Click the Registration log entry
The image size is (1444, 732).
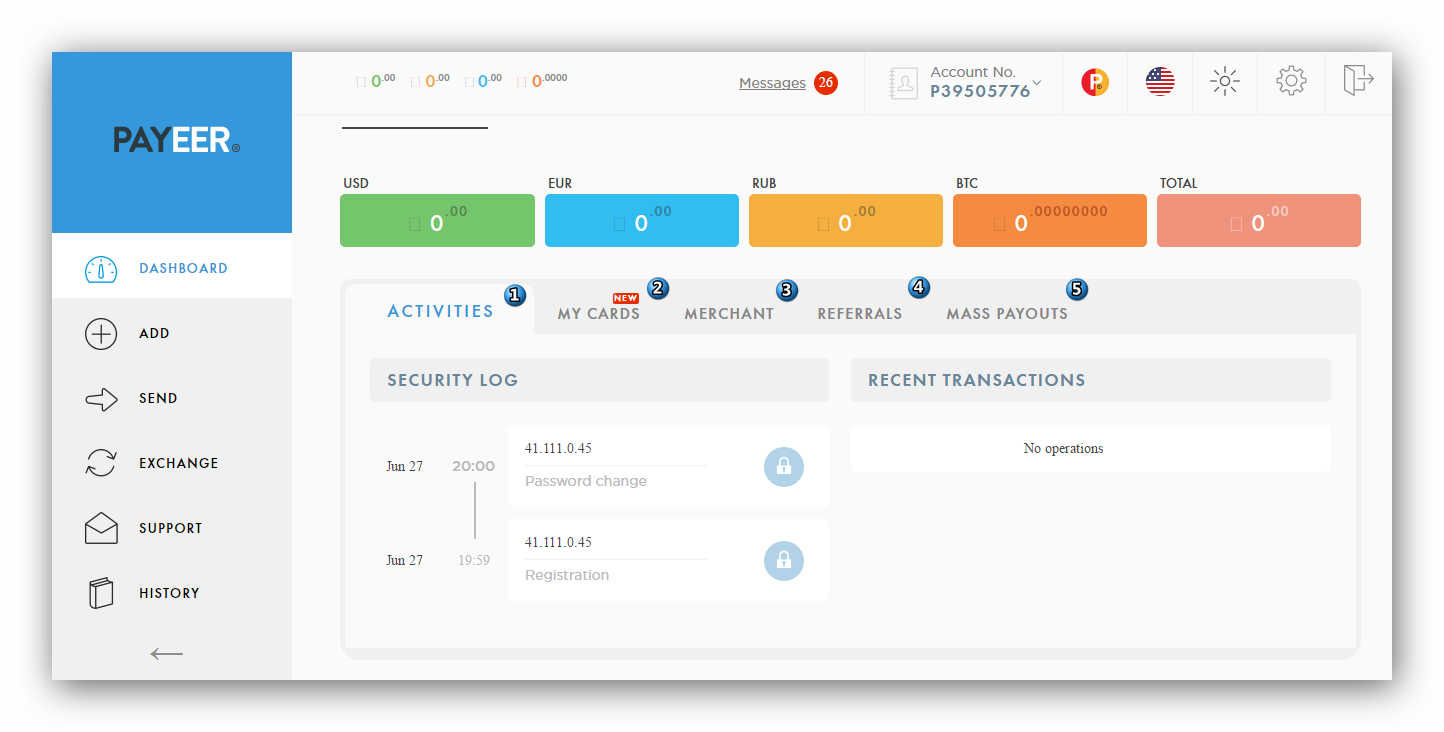668,560
